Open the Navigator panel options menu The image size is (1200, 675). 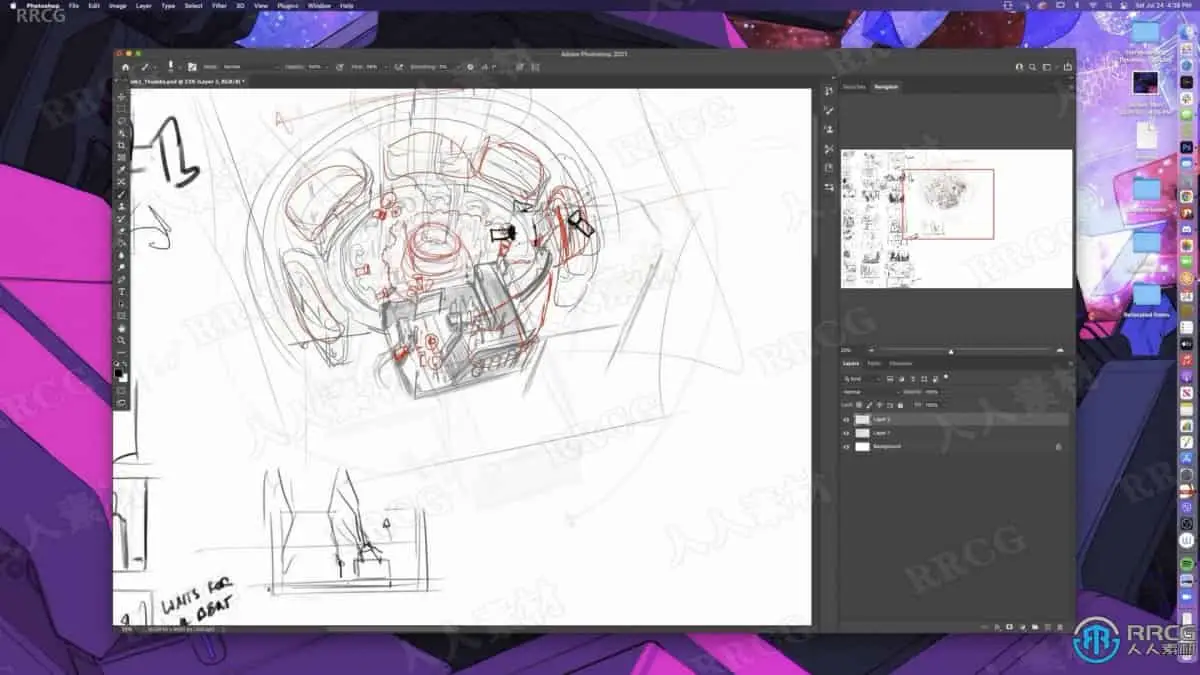click(1069, 86)
